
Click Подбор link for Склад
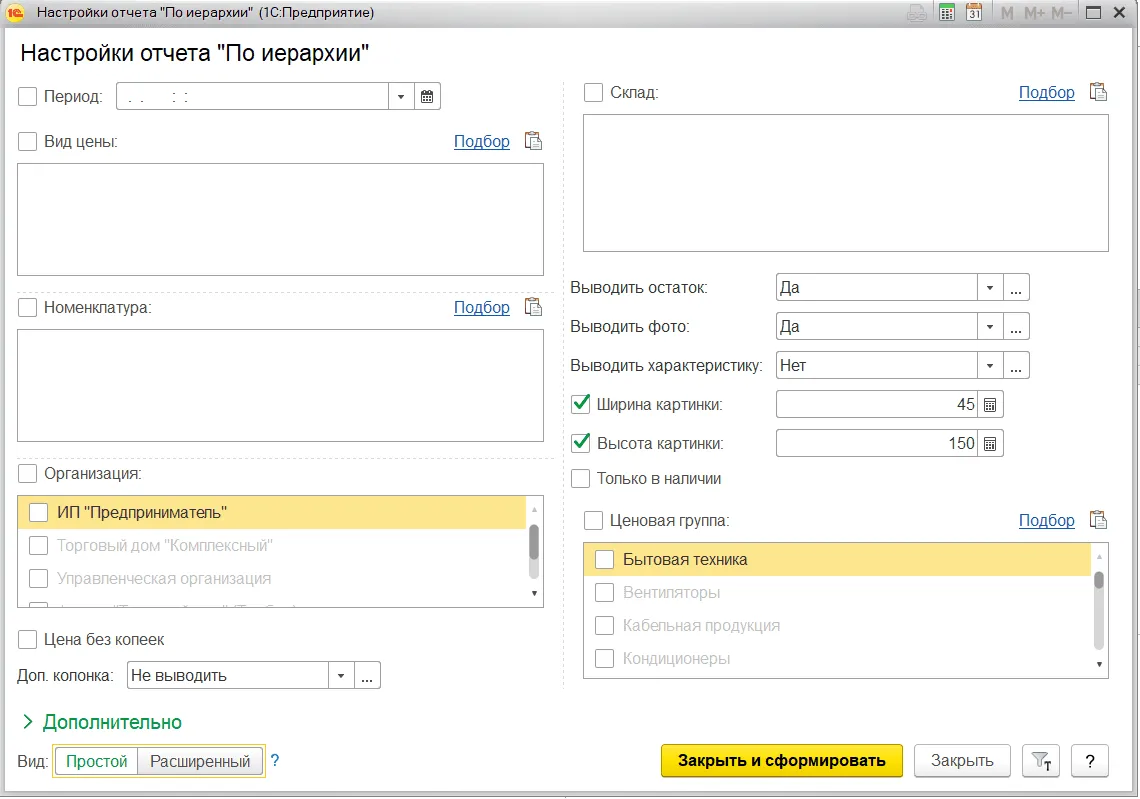1046,92
